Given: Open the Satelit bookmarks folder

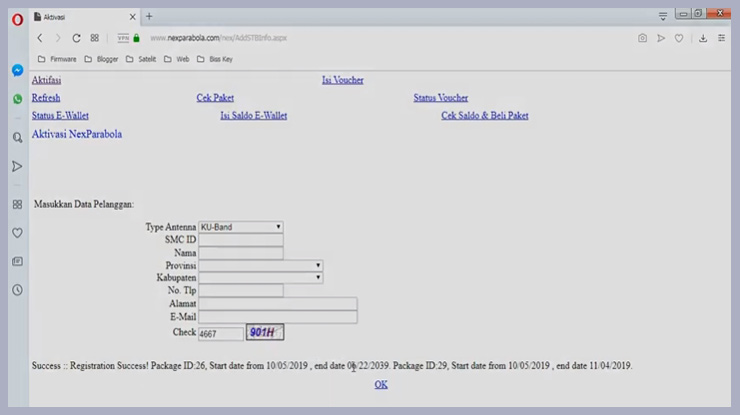Looking at the screenshot, I should 141,59.
